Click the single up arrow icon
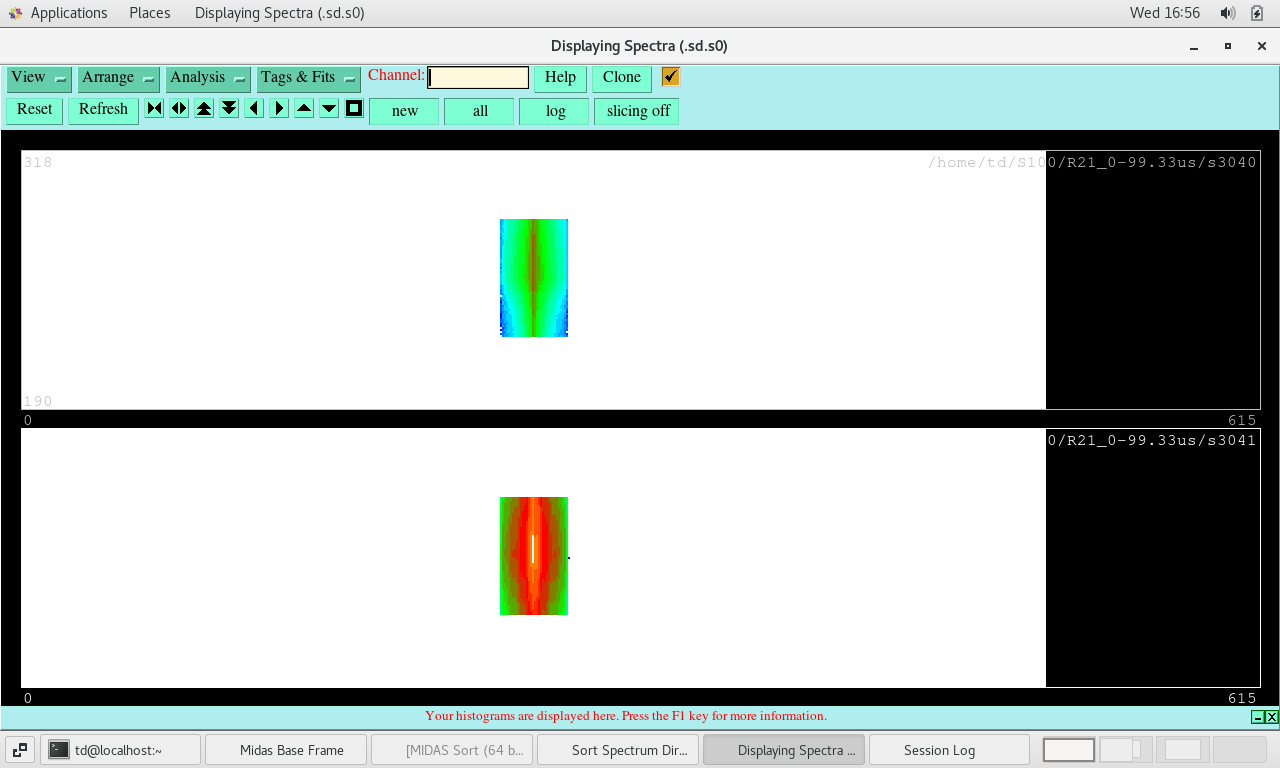The width and height of the screenshot is (1280, 768). [x=304, y=108]
